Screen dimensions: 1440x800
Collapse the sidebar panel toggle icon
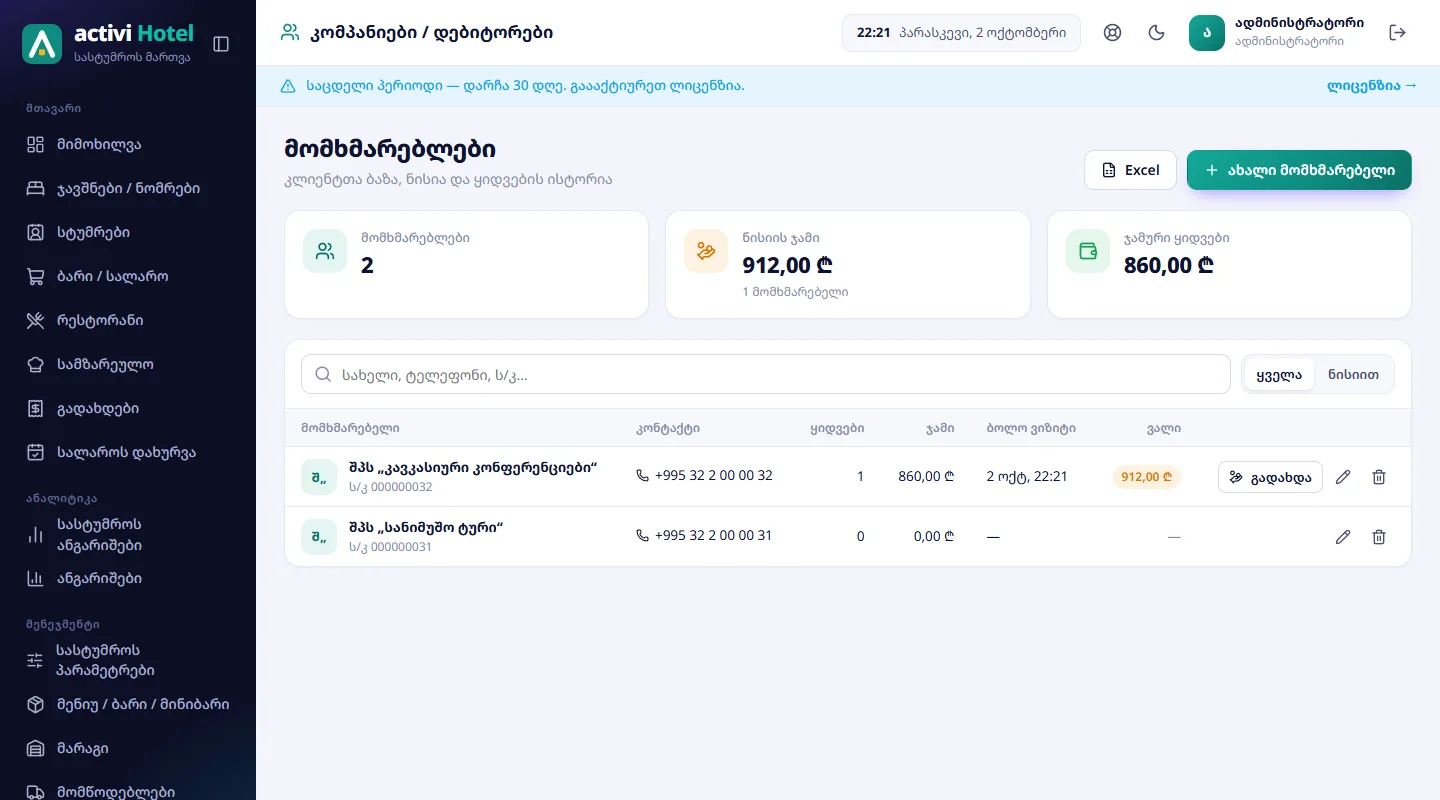[222, 44]
